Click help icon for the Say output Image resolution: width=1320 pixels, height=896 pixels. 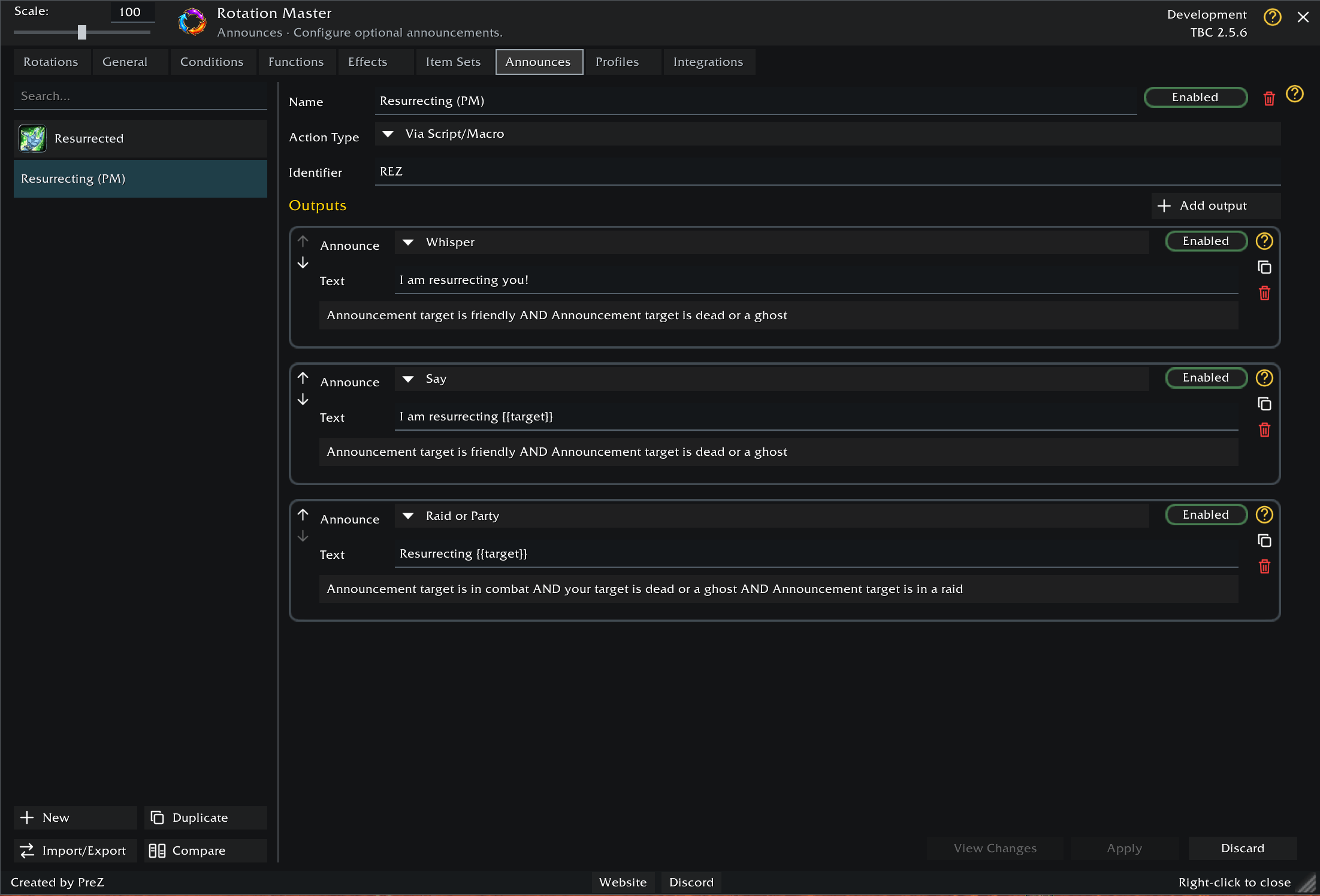click(1264, 378)
